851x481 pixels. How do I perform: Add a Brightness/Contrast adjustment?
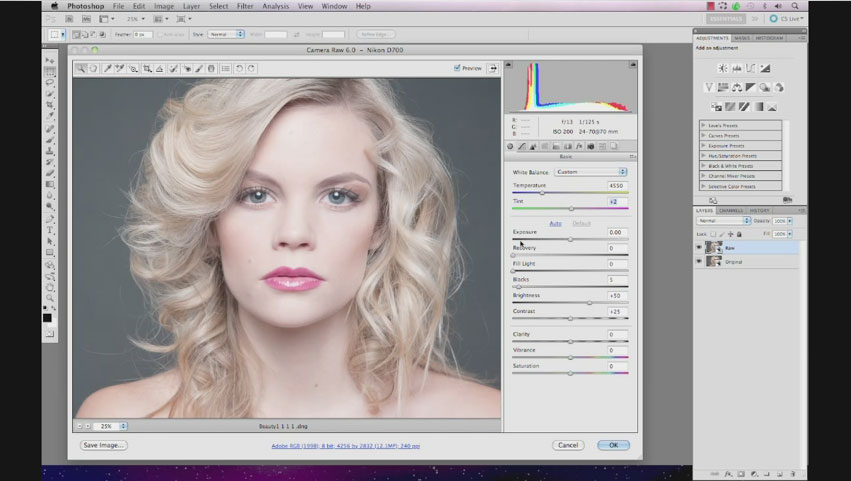722,68
